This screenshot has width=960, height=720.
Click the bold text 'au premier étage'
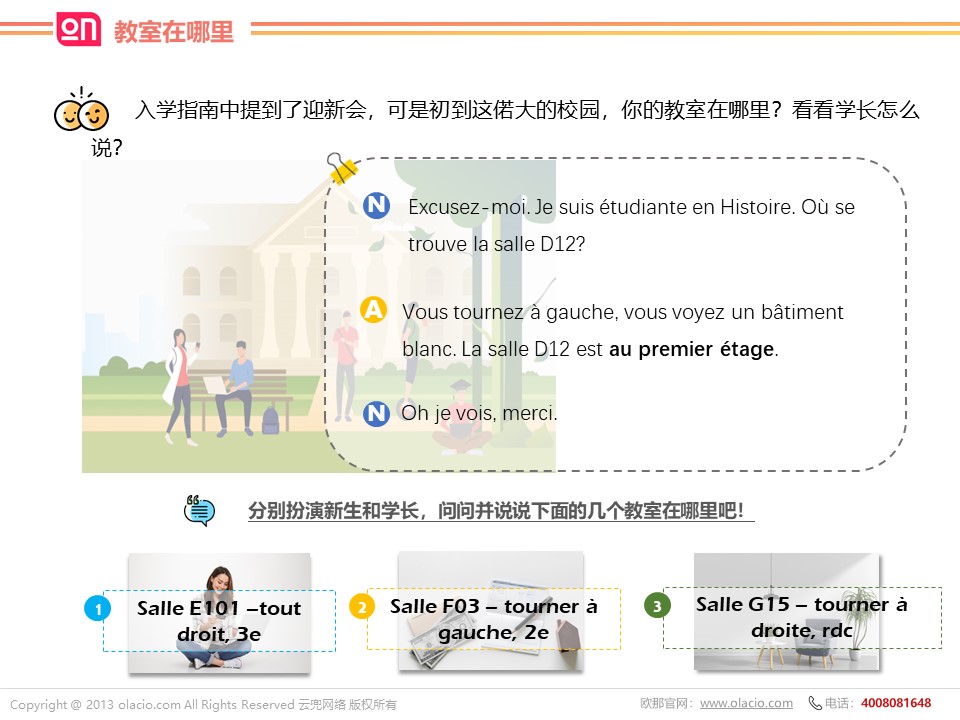[692, 350]
